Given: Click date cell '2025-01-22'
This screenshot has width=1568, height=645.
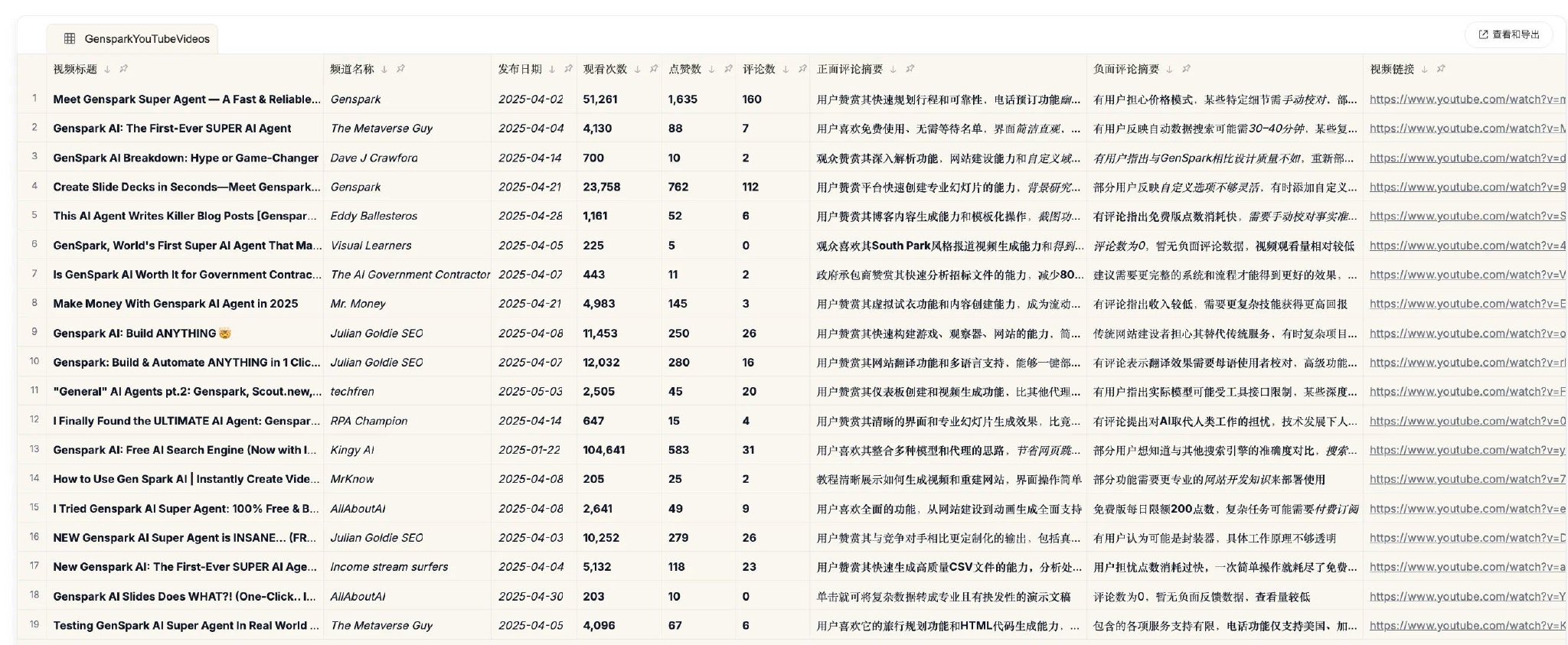Looking at the screenshot, I should (x=529, y=450).
